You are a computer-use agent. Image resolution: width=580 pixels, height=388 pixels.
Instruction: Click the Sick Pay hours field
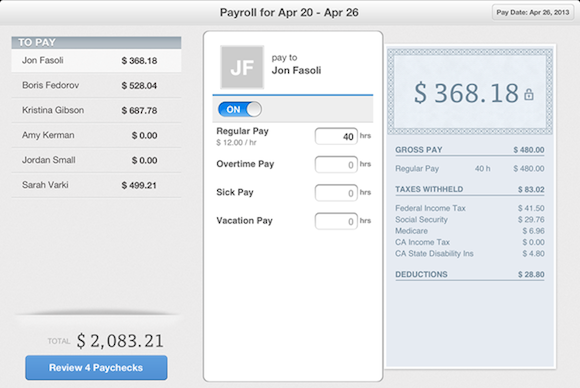pyautogui.click(x=336, y=193)
